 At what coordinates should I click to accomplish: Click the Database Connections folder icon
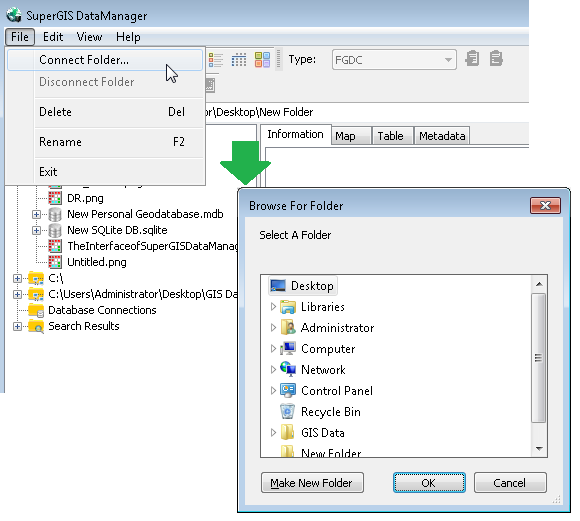[36, 310]
